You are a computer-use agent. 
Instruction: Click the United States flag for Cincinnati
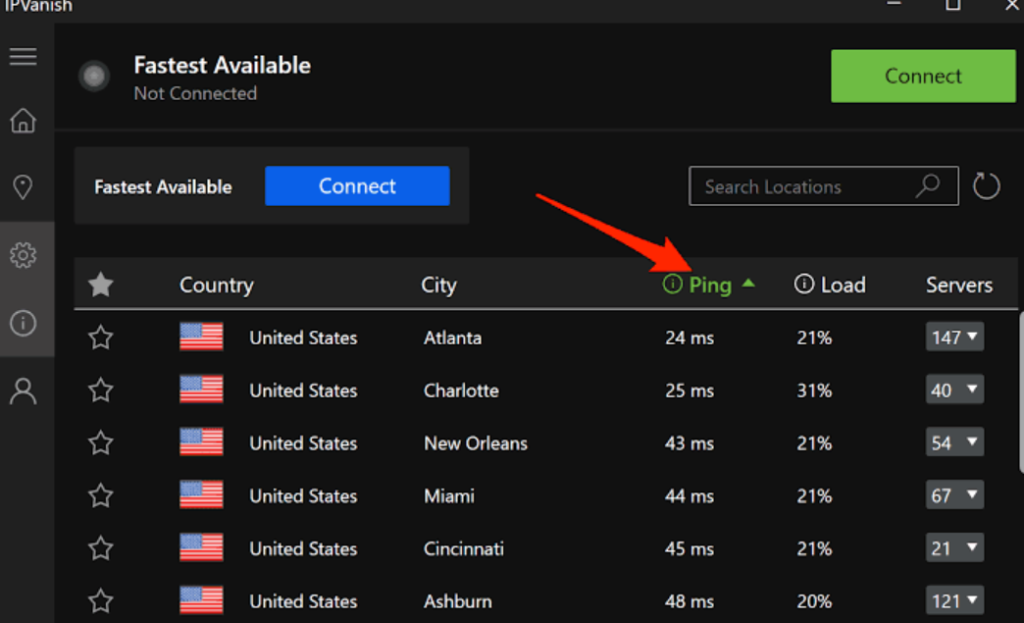click(x=201, y=548)
